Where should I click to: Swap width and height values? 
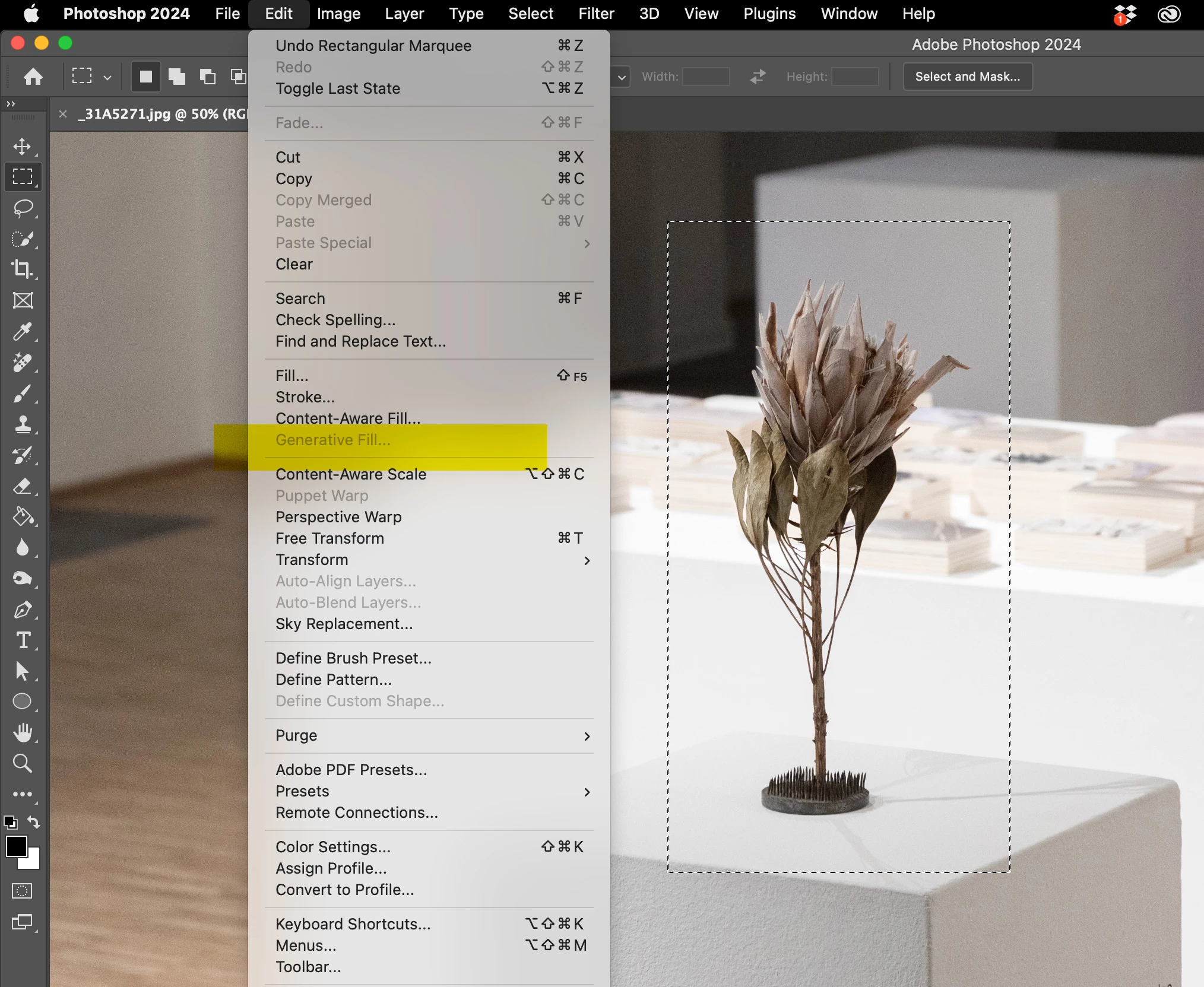click(x=758, y=77)
